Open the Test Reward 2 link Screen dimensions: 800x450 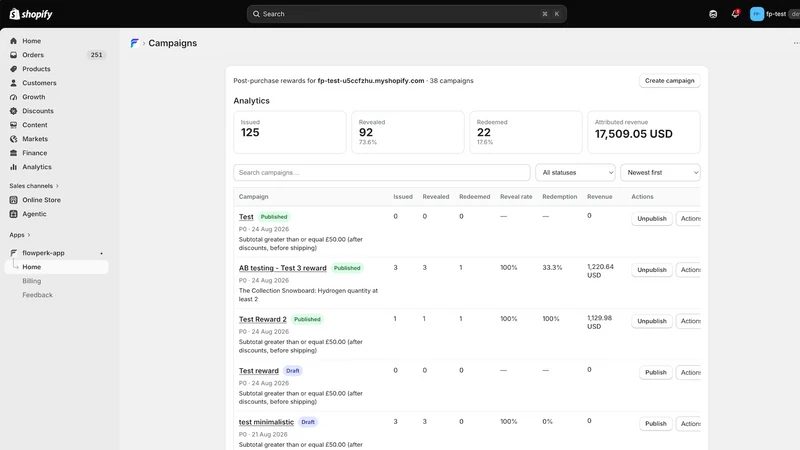pos(263,319)
